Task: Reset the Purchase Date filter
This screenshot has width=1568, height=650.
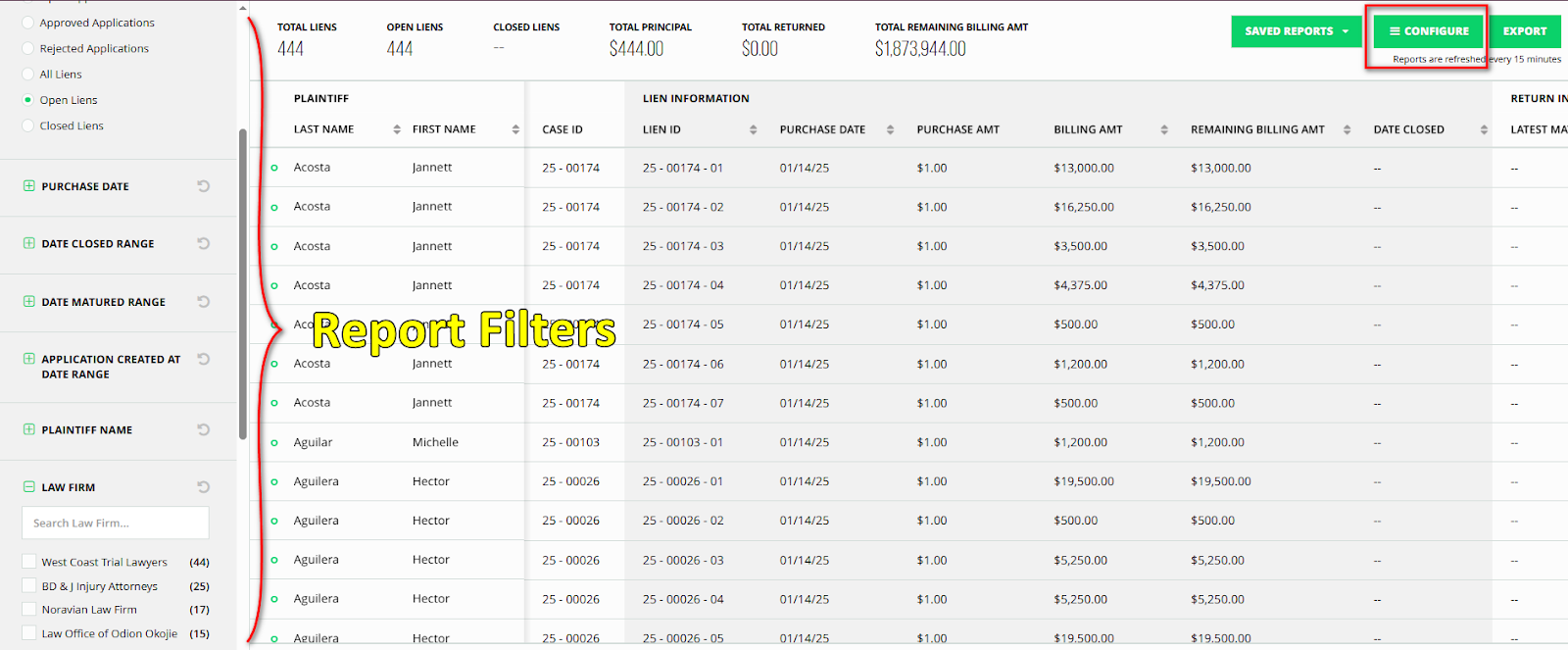Action: click(x=204, y=186)
